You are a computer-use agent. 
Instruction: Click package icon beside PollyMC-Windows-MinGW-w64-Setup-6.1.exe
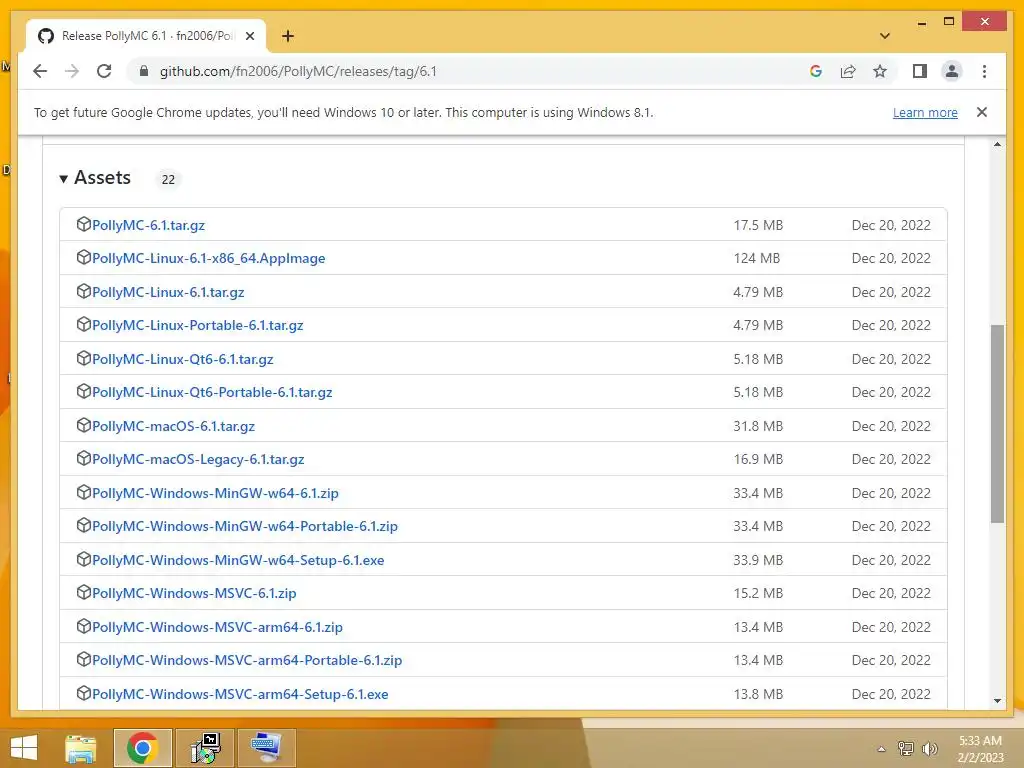tap(84, 559)
